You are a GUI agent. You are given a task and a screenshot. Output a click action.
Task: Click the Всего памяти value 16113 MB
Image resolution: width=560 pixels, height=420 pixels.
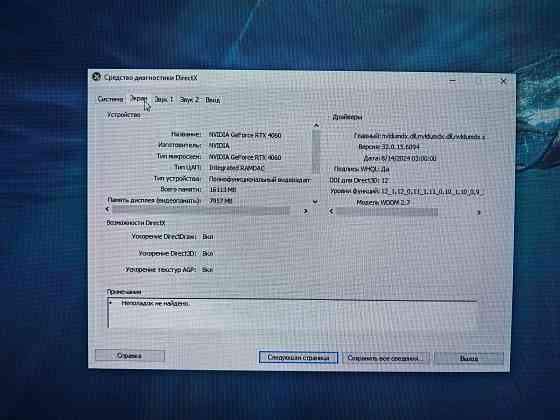point(223,190)
